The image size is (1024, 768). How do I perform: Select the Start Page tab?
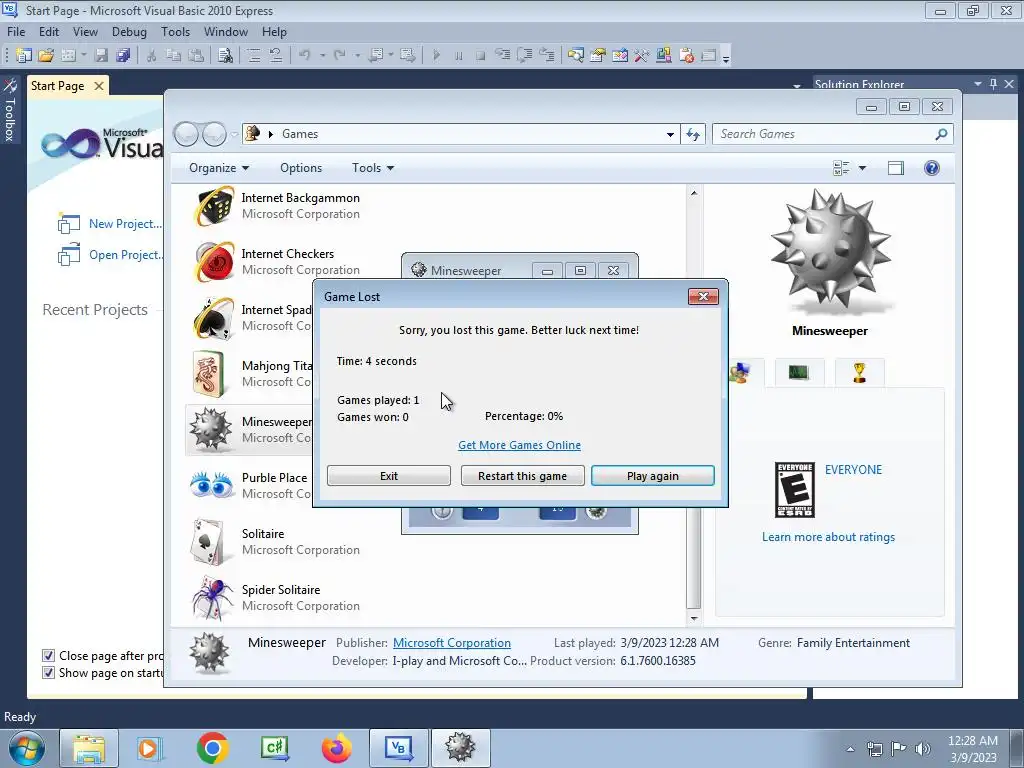[x=57, y=86]
